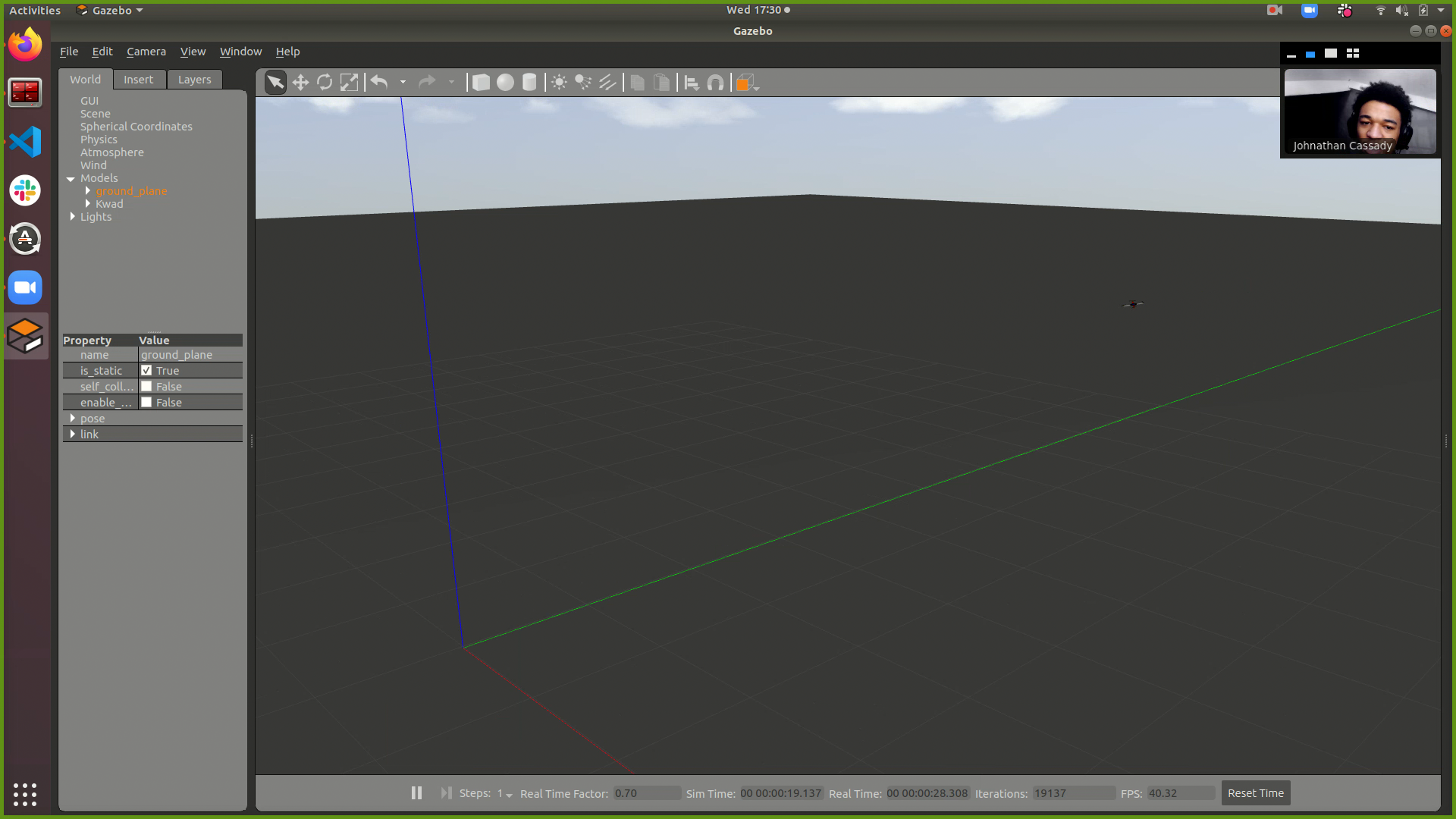Expand the Kwad model tree item

click(x=88, y=204)
